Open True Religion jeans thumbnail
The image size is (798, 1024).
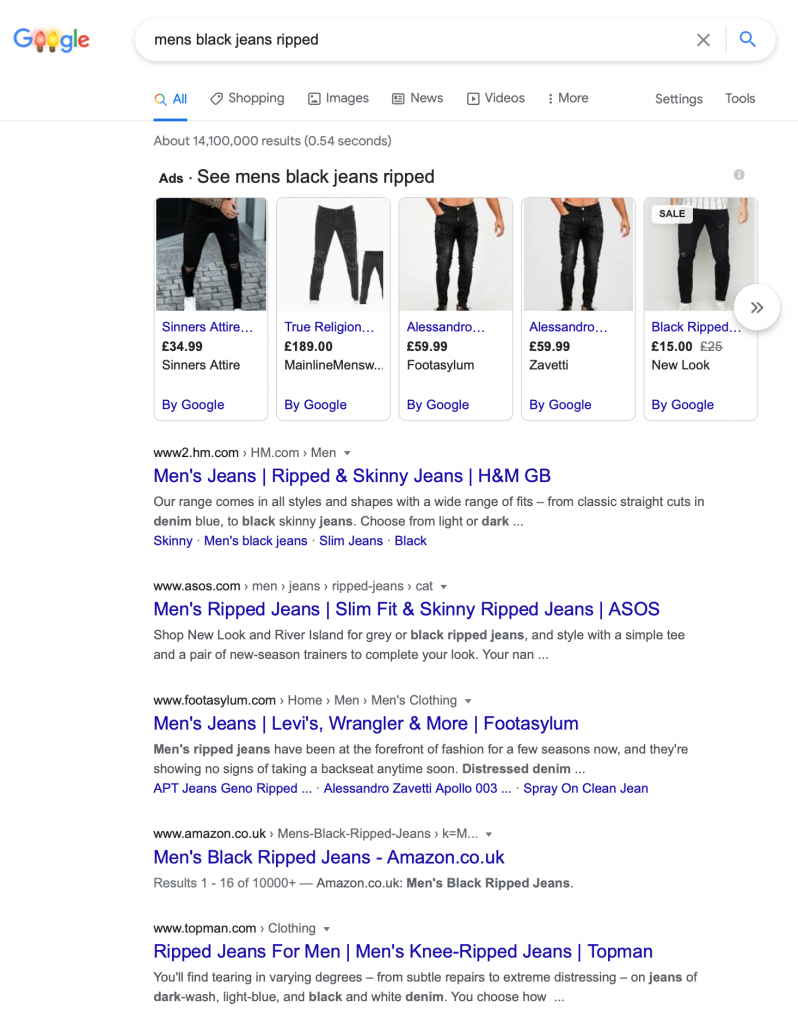click(x=333, y=255)
